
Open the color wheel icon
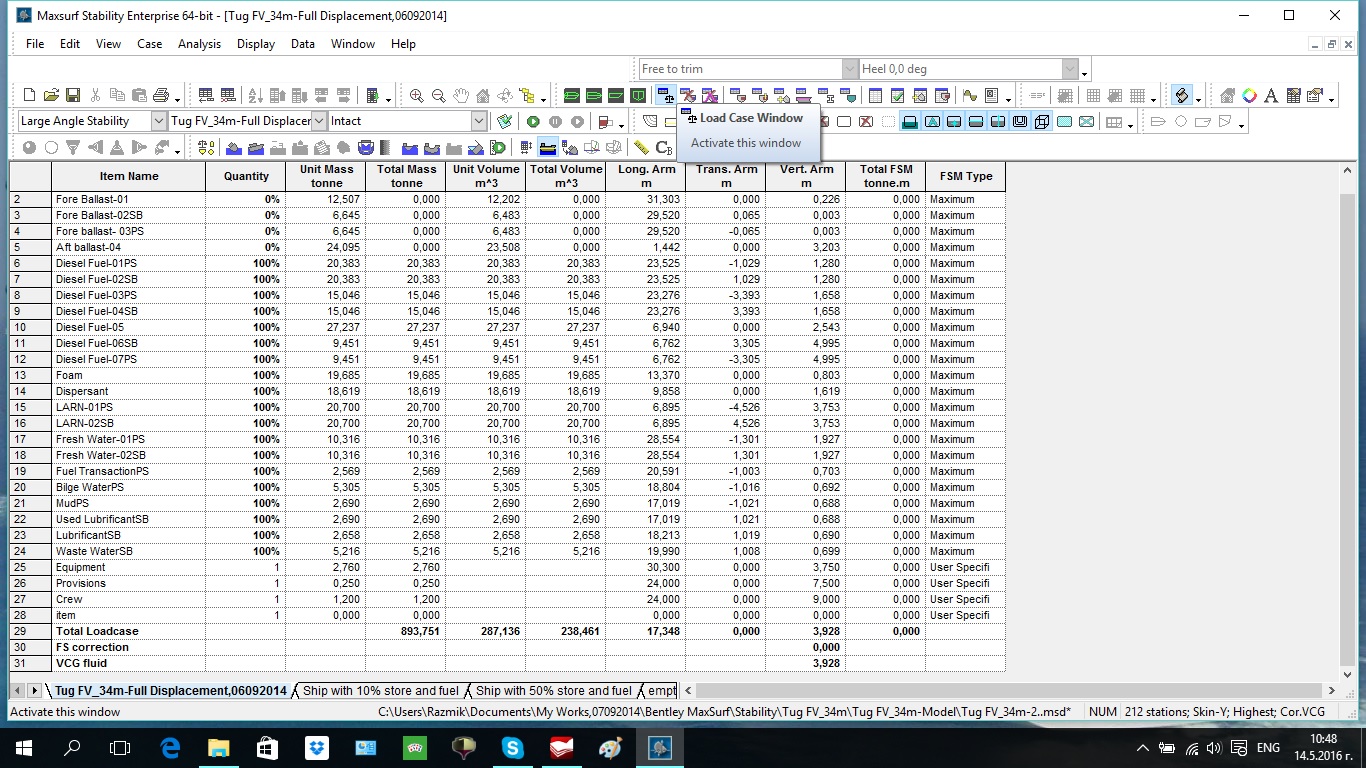tap(1249, 96)
